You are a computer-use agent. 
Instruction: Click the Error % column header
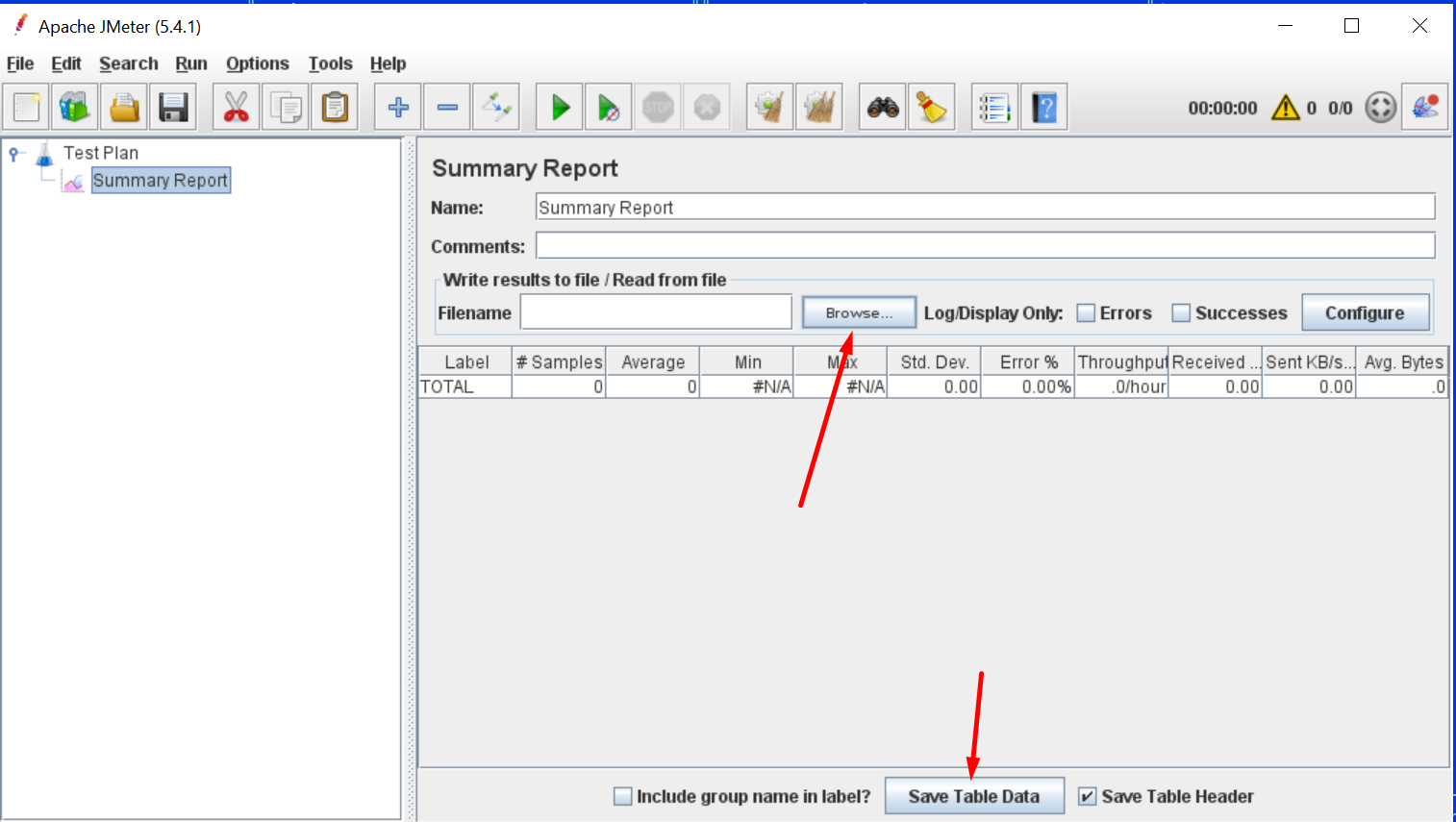(1028, 361)
